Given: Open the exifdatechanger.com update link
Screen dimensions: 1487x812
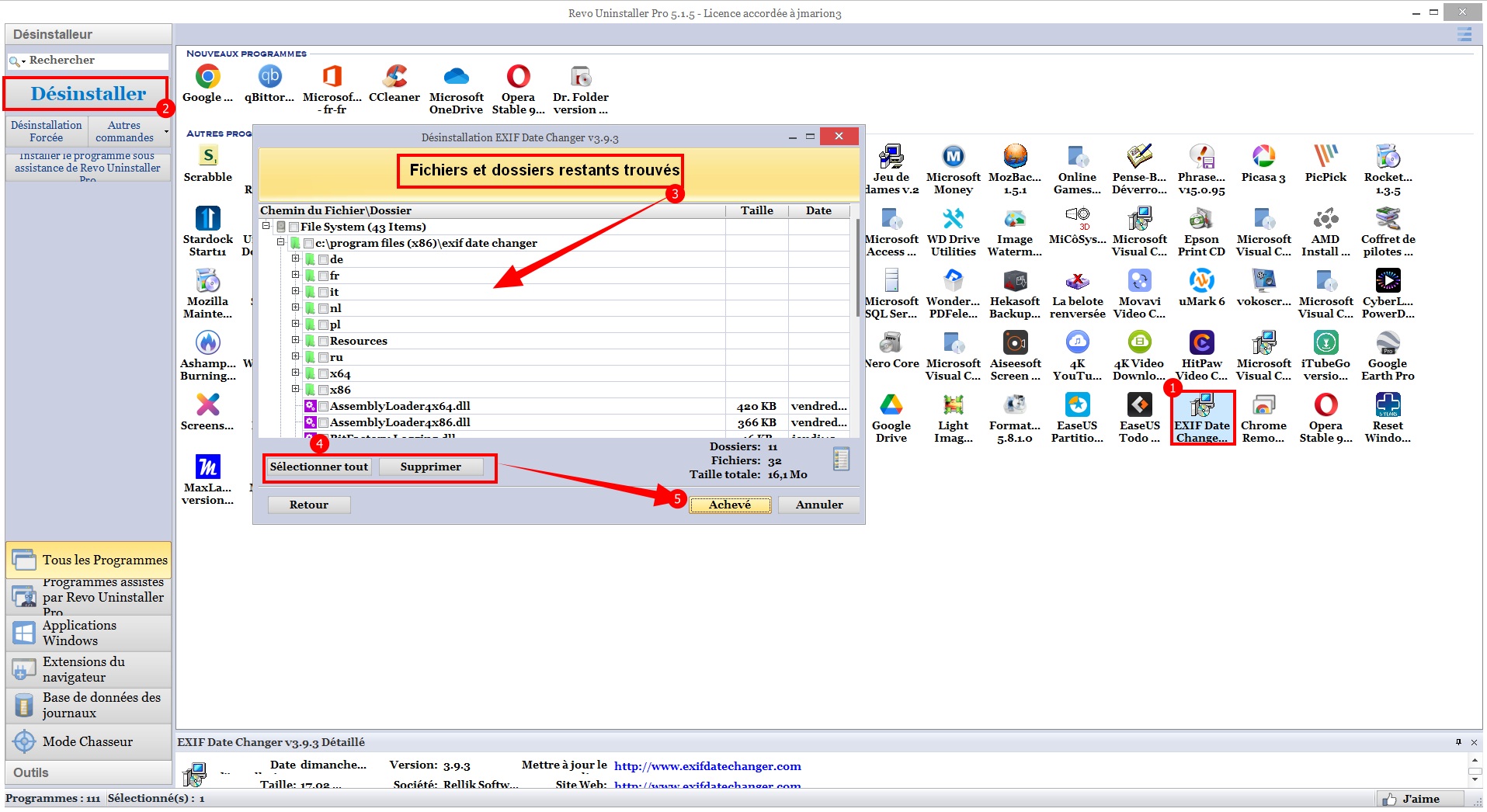Looking at the screenshot, I should point(707,766).
